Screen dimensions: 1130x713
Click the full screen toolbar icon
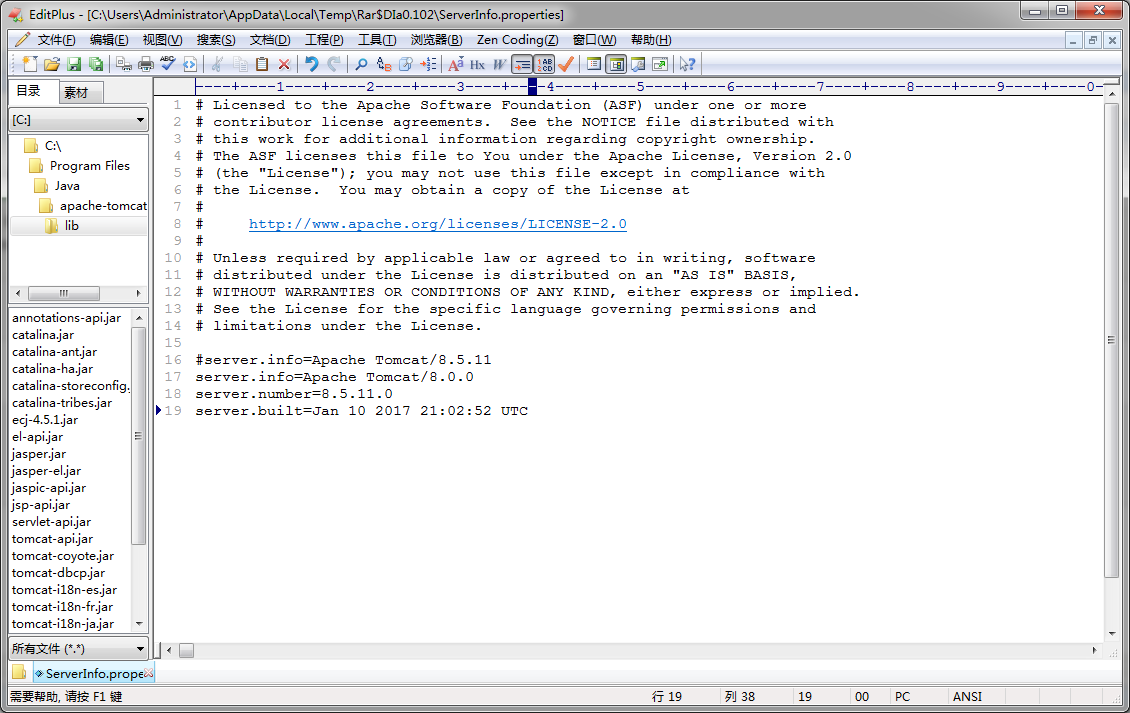pos(659,64)
